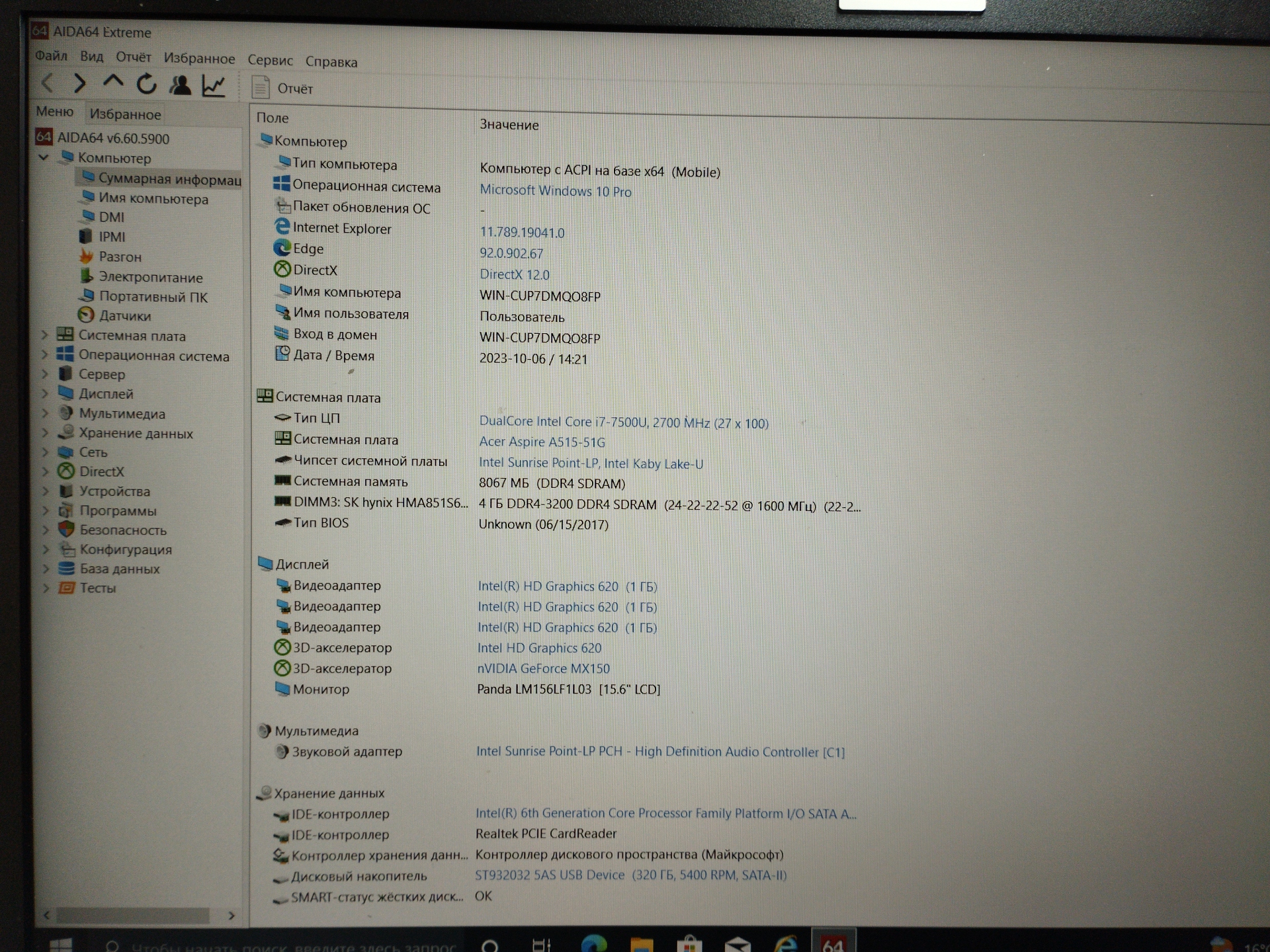Open the DualCore Intel Core i7-7500U link

pos(624,422)
